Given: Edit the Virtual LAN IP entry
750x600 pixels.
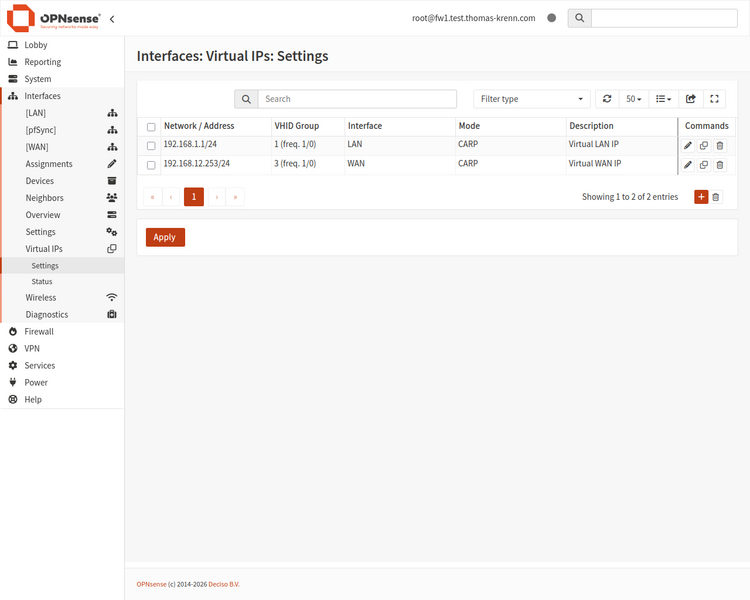Looking at the screenshot, I should (688, 145).
